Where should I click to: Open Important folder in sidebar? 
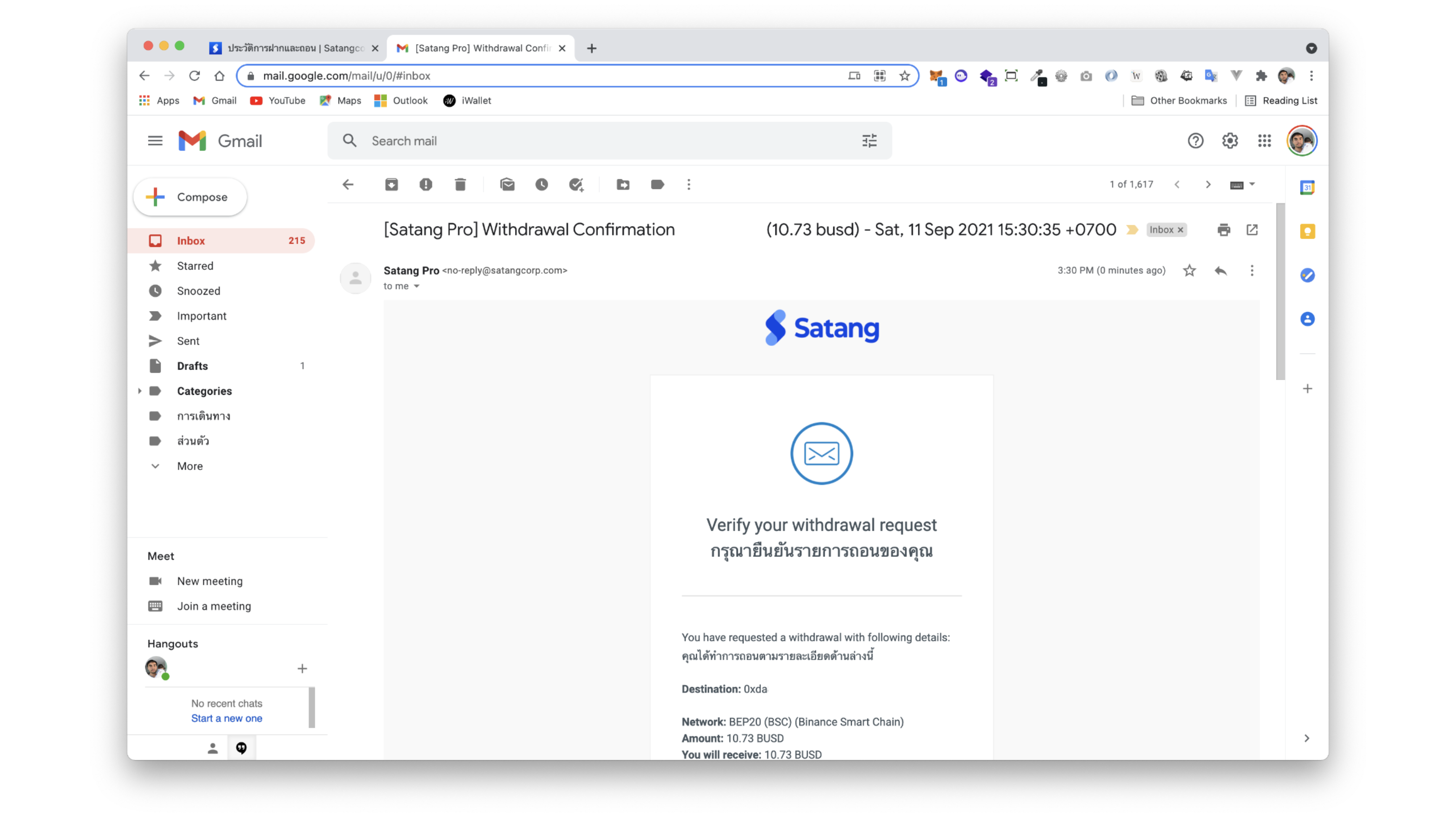[220, 316]
